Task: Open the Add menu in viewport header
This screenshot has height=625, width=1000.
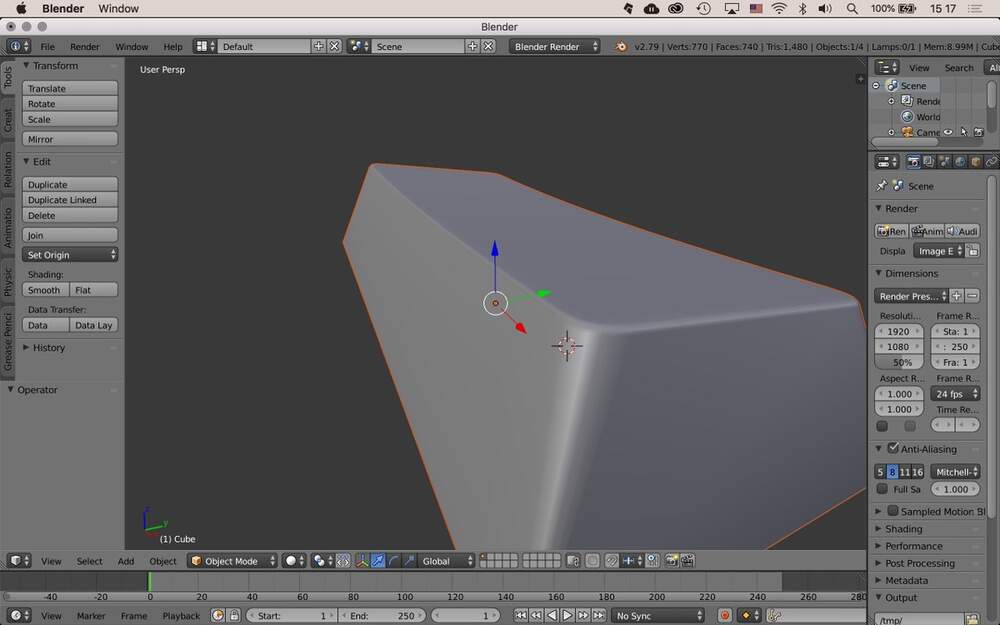Action: tap(126, 561)
